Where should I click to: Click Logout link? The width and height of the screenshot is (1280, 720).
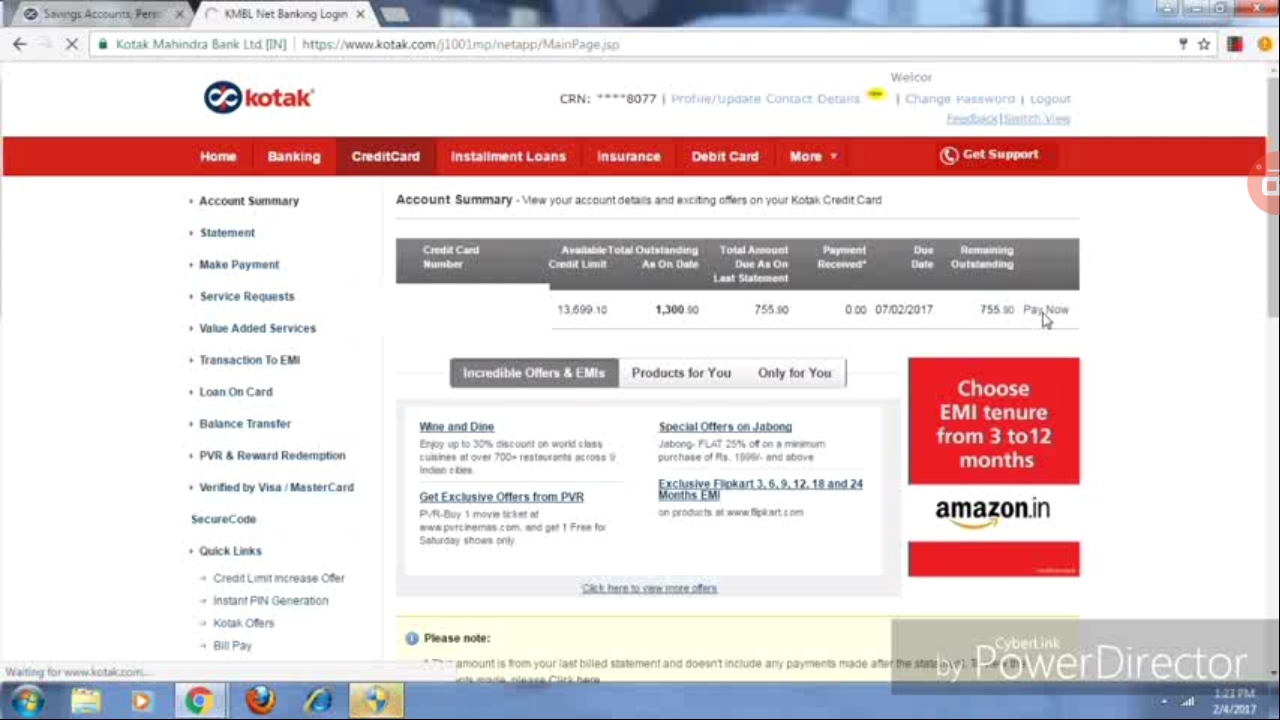point(1050,99)
